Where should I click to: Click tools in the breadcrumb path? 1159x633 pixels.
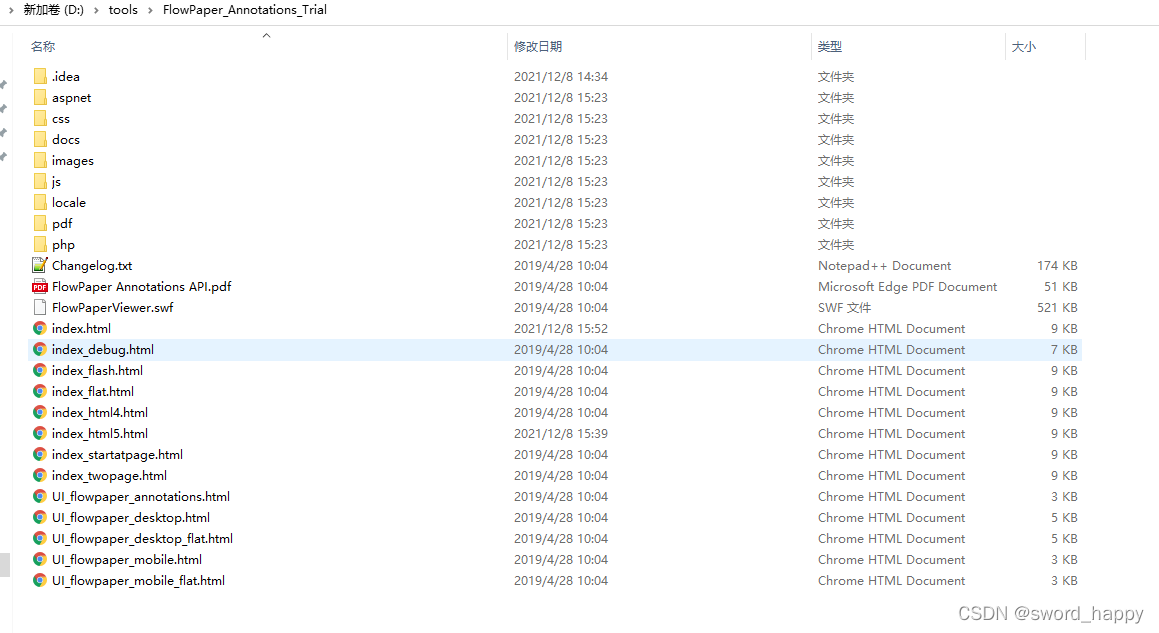[123, 10]
